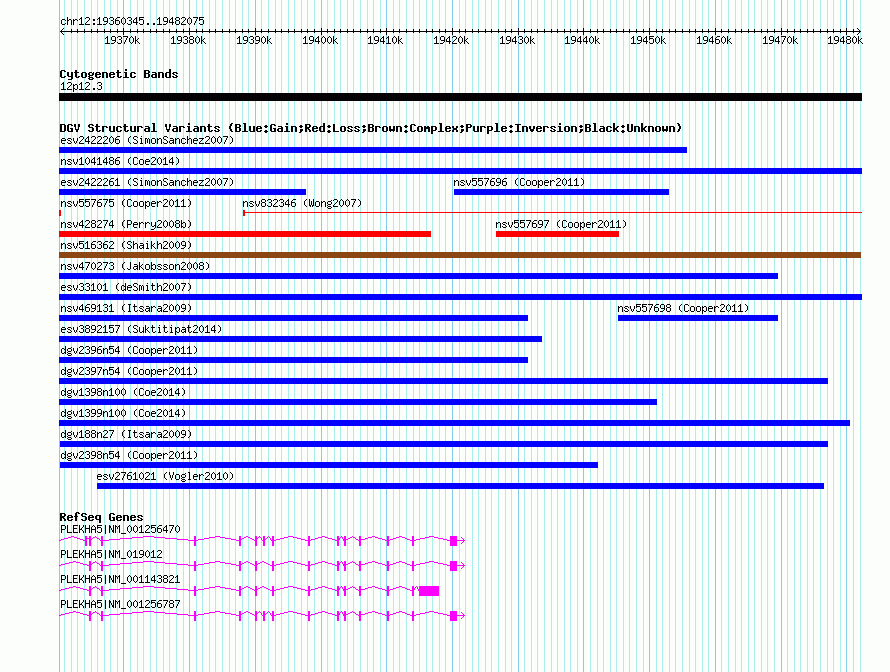Click the nsv557698 (Cooper2011) label
Screen dimensions: 890x672
coord(683,308)
